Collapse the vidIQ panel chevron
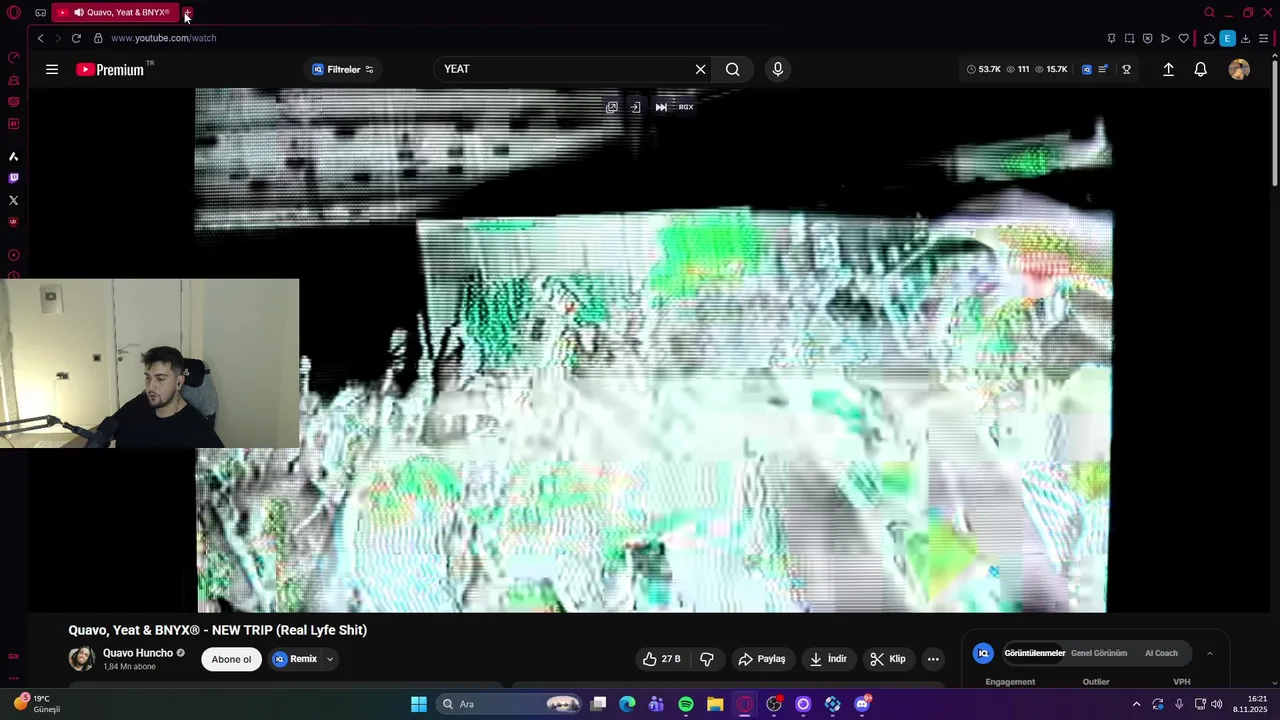Screen dimensions: 1280x720 coord(1209,653)
